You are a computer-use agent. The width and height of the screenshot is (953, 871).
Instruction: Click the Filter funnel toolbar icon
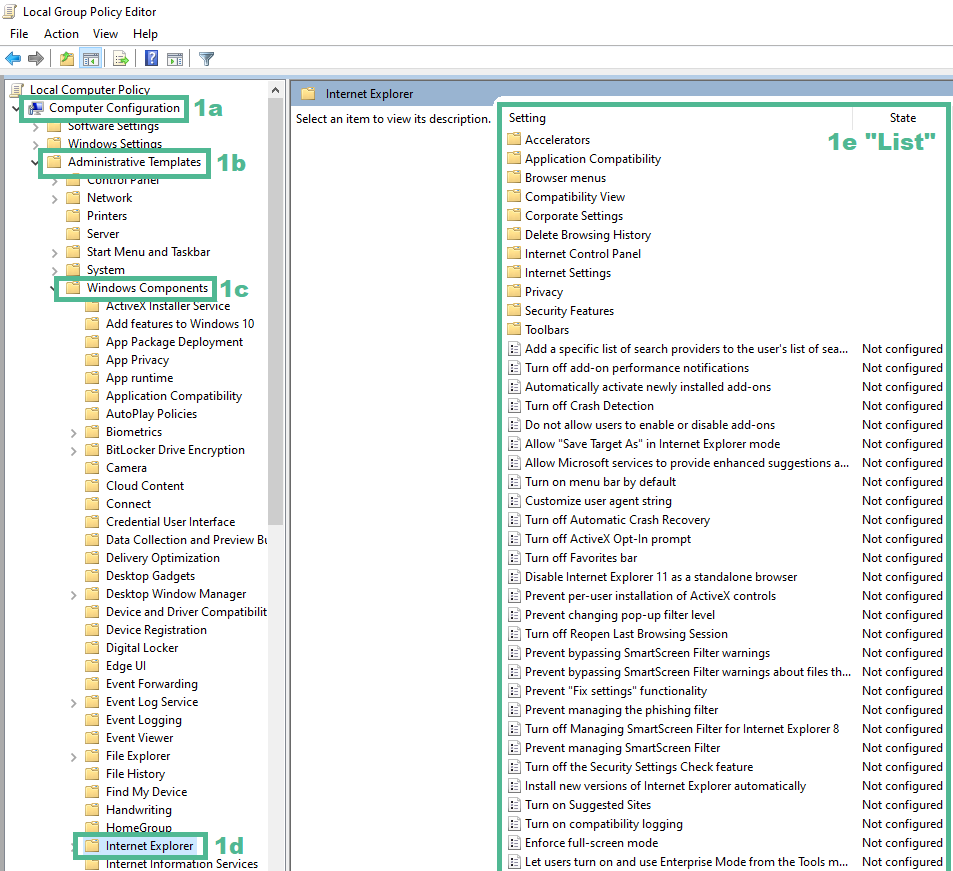pyautogui.click(x=206, y=59)
